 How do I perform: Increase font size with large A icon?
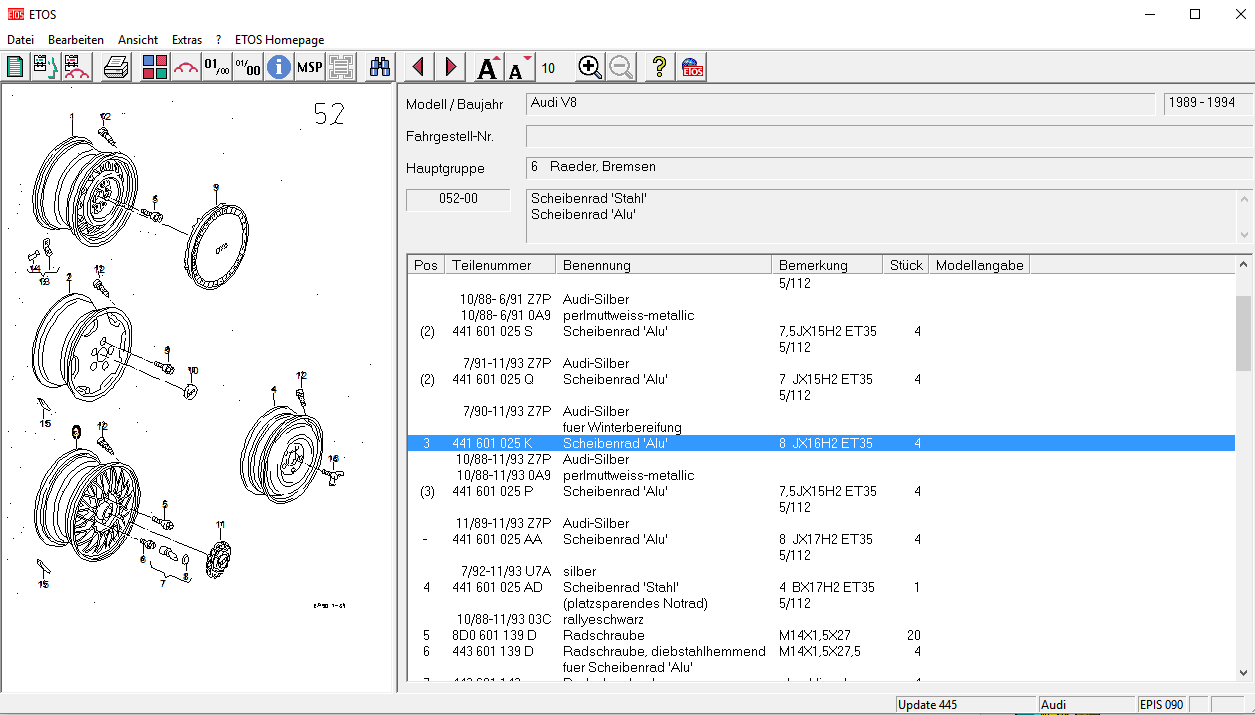(x=488, y=67)
